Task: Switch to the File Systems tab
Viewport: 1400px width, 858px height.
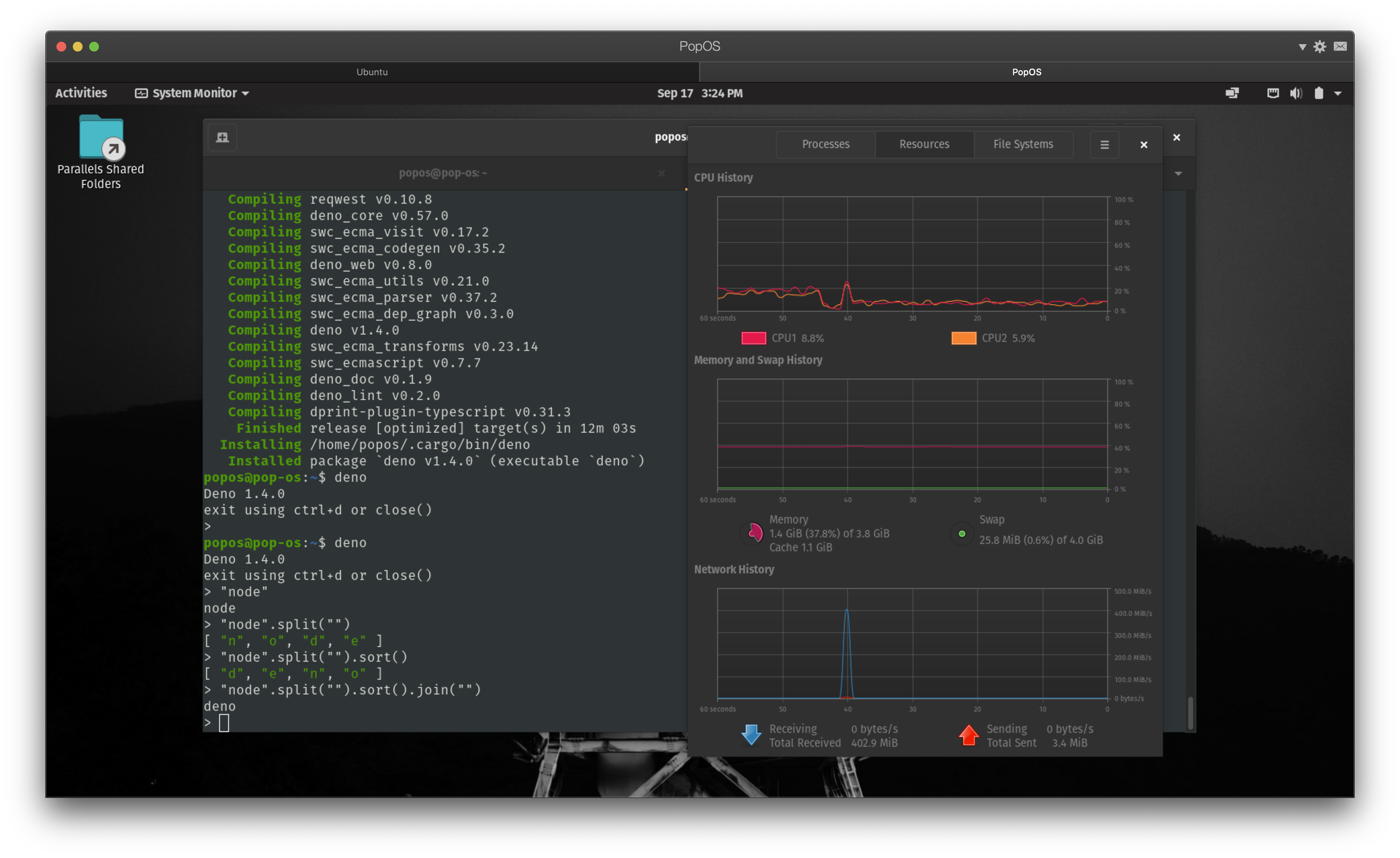Action: pos(1023,144)
